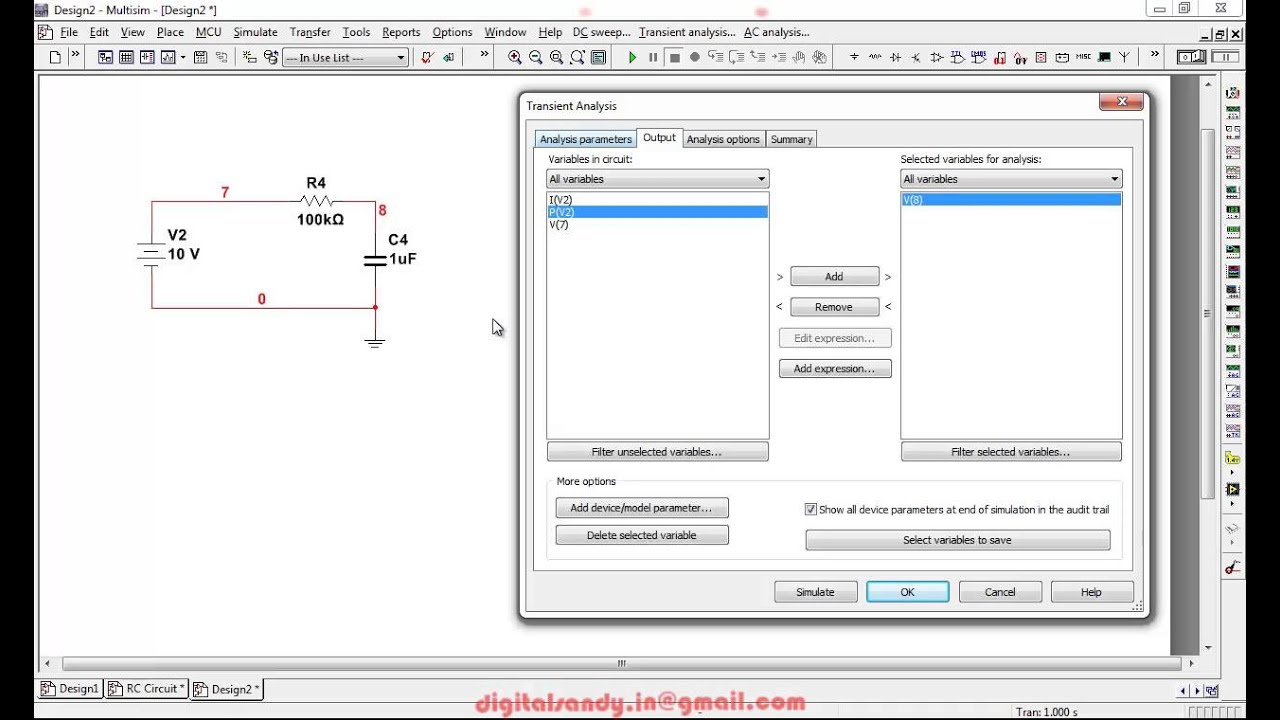
Task: Open the Grapher icon dropdown arrow
Action: point(183,58)
